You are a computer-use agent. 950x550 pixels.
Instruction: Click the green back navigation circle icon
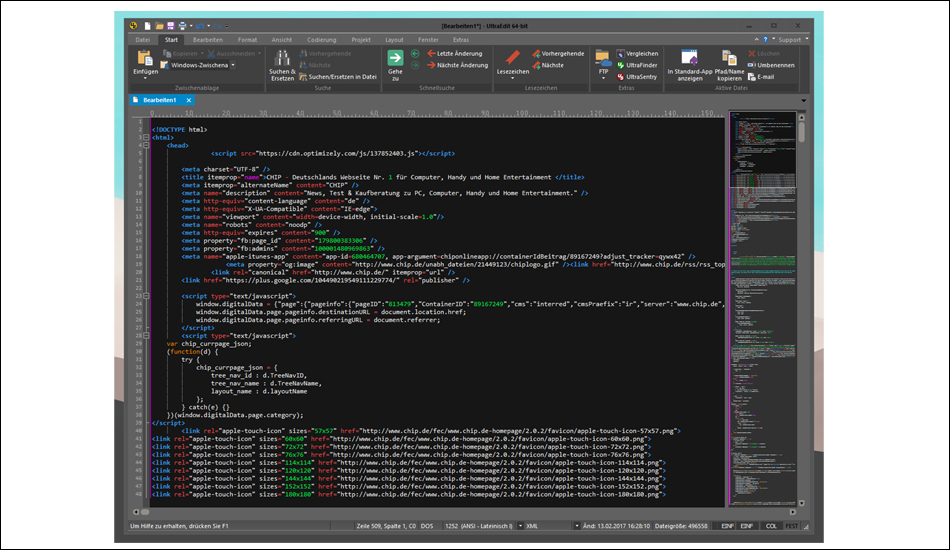click(x=415, y=53)
